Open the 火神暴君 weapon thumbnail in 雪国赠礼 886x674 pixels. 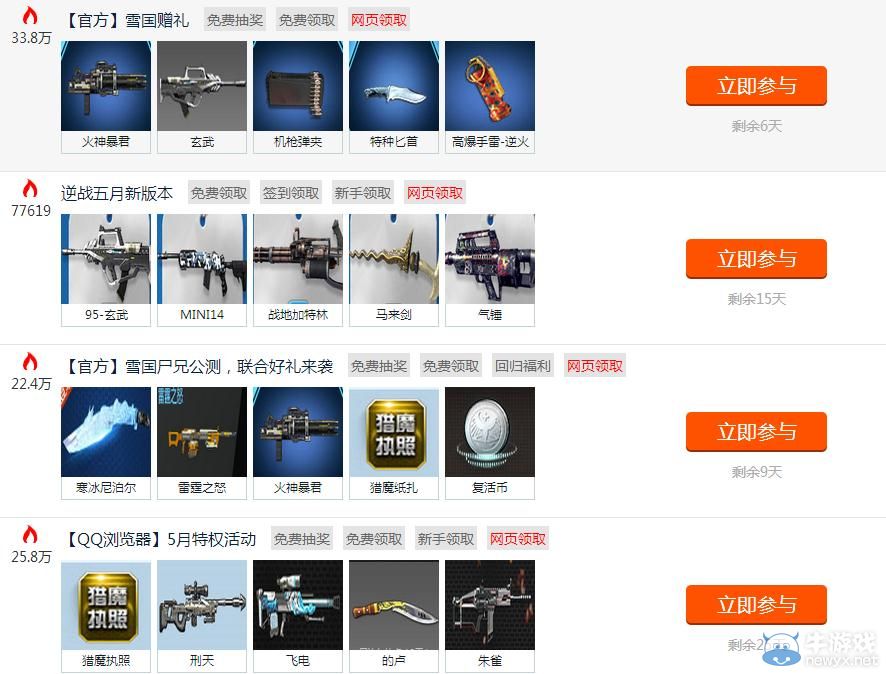tap(106, 86)
